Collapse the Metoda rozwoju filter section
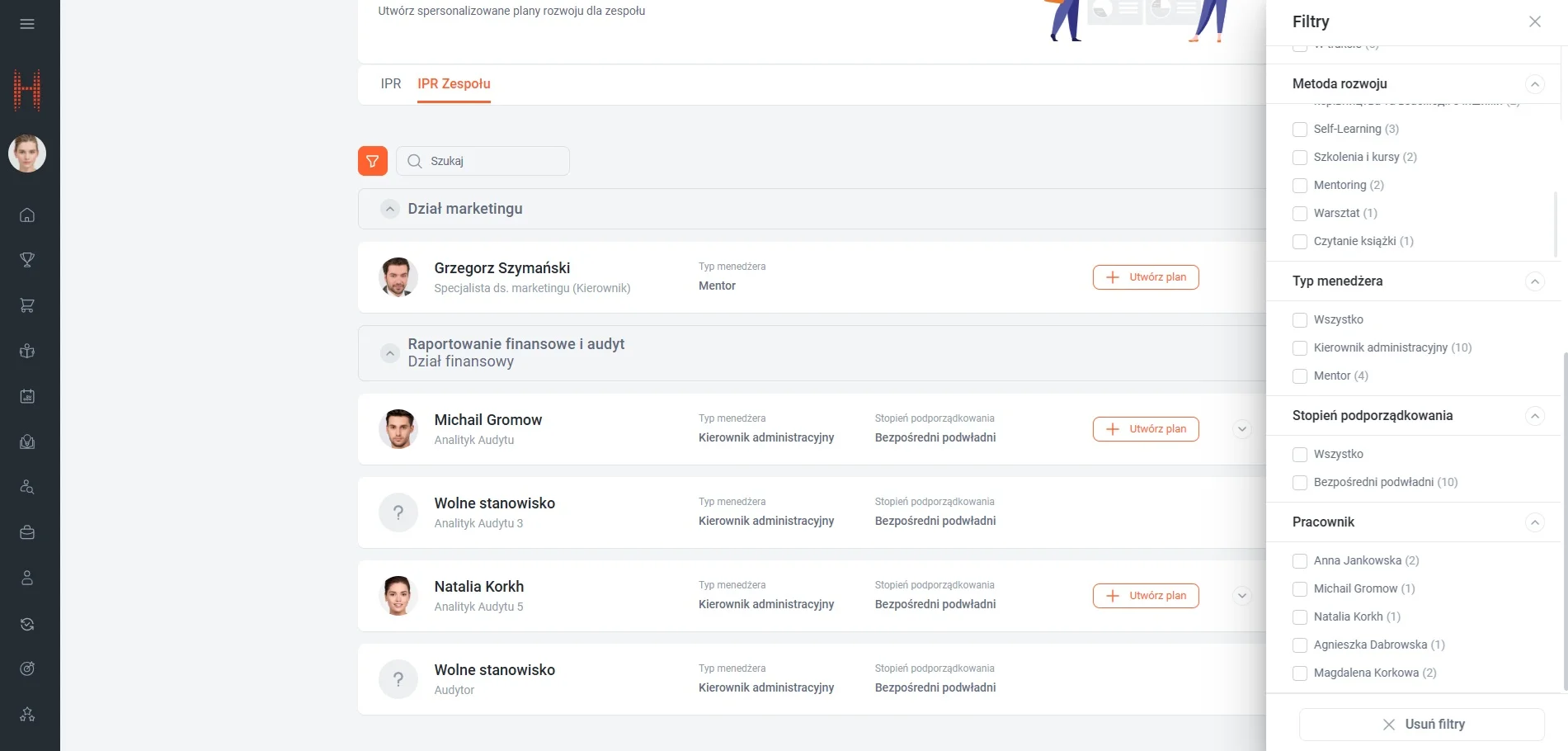This screenshot has width=1568, height=751. coord(1534,84)
